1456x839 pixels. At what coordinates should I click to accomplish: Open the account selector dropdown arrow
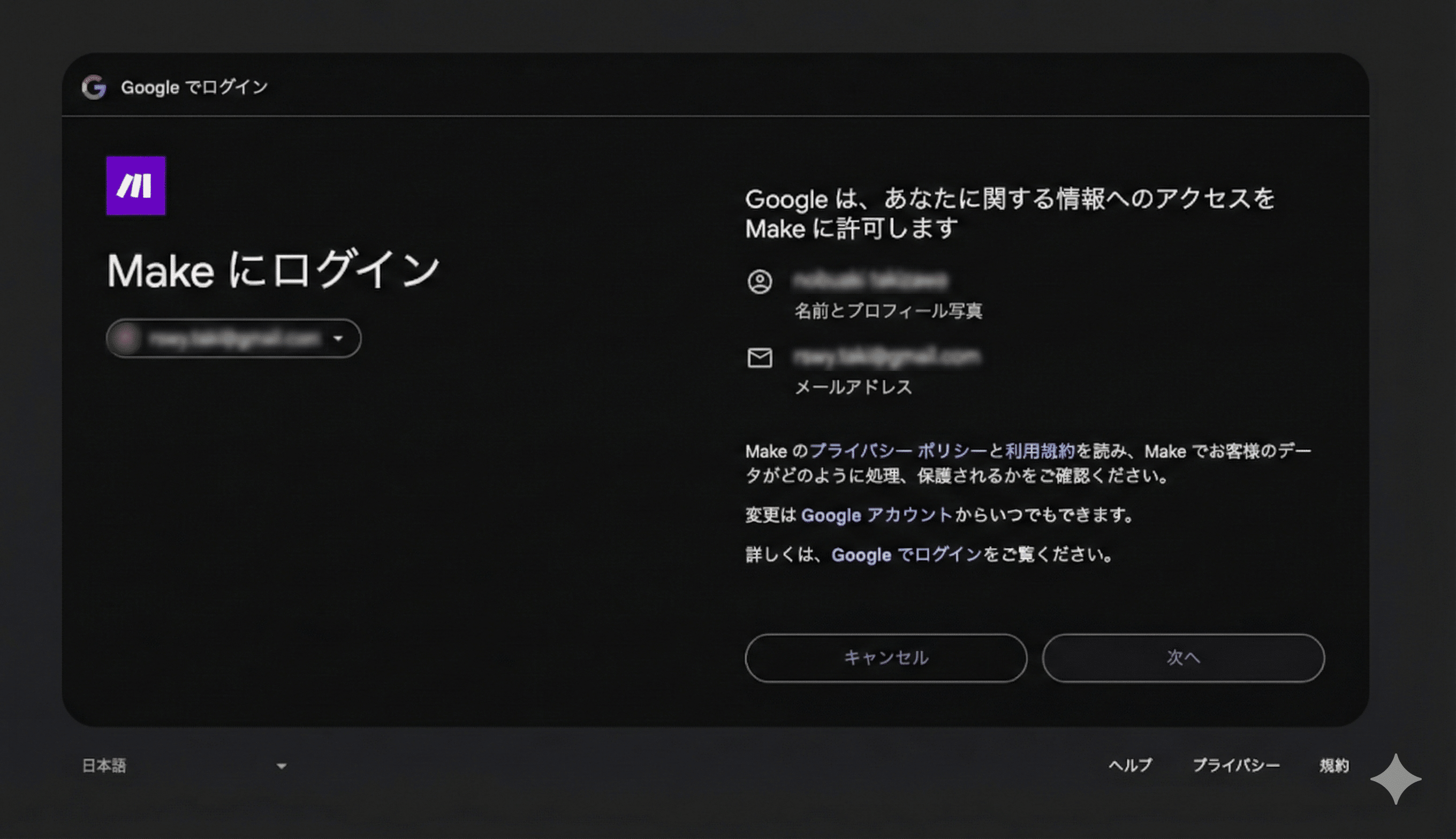[x=338, y=338]
